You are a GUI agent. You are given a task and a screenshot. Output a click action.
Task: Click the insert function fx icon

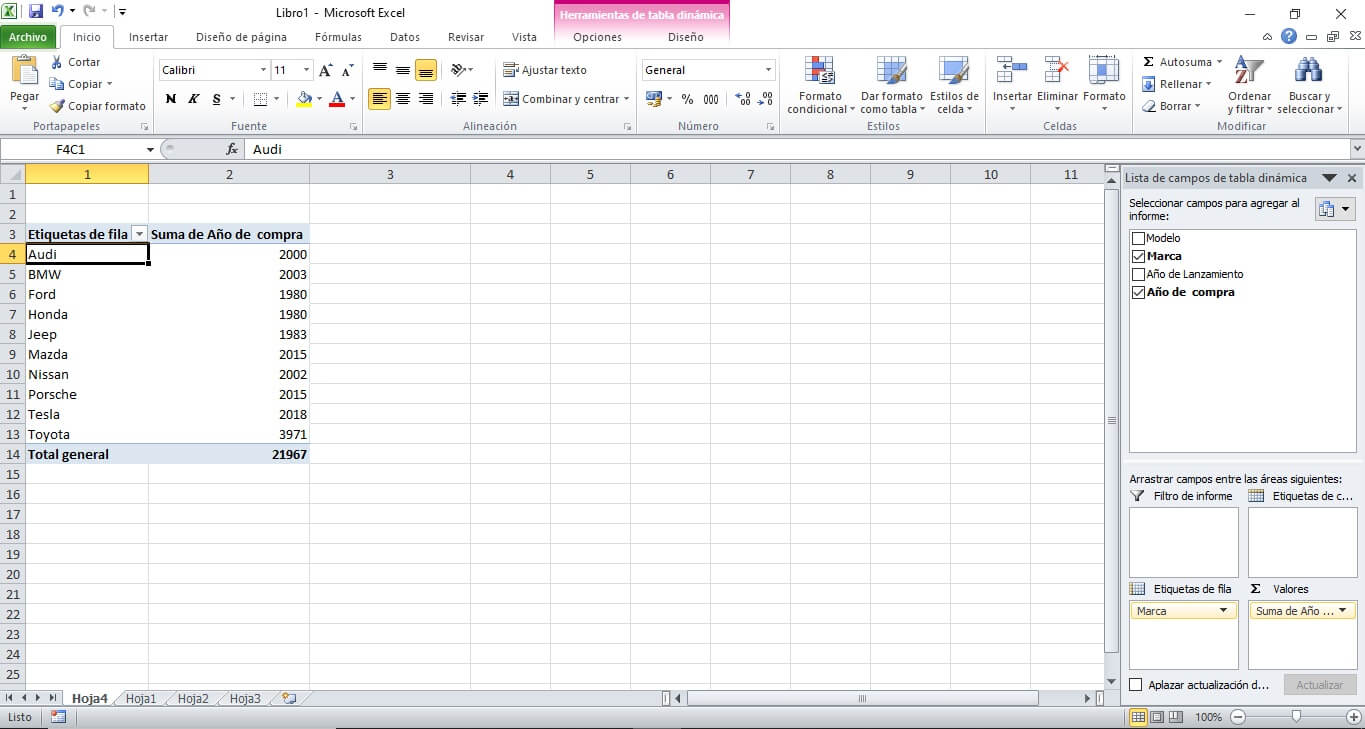pyautogui.click(x=232, y=149)
